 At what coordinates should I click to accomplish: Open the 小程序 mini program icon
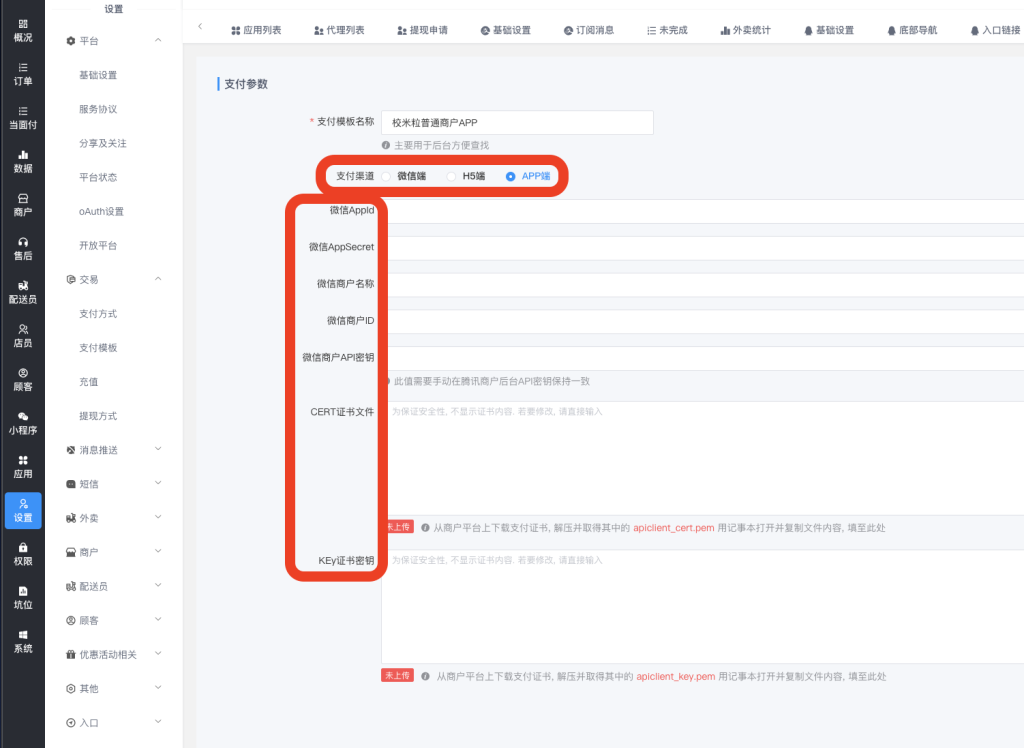pyautogui.click(x=22, y=423)
